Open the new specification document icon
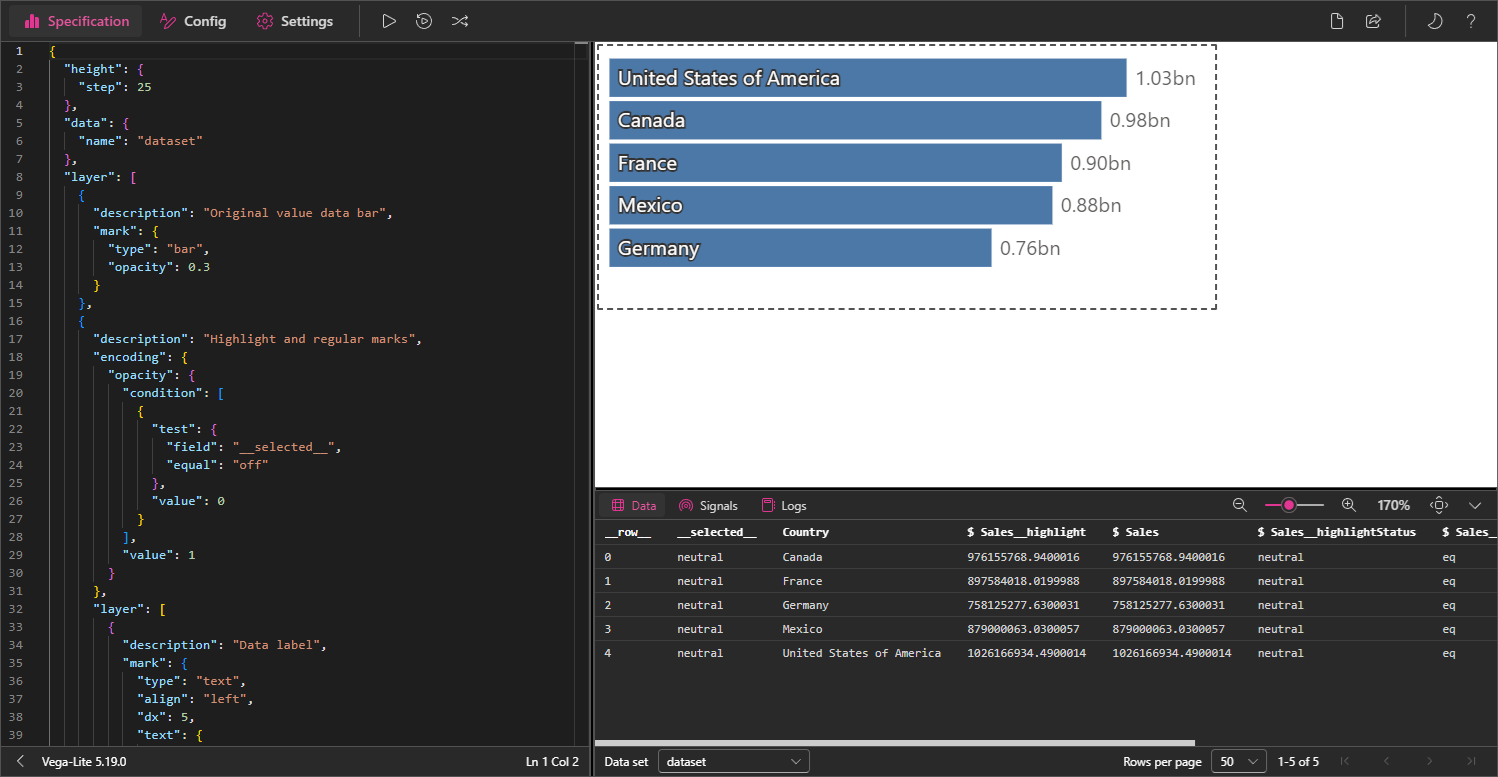 click(1337, 21)
